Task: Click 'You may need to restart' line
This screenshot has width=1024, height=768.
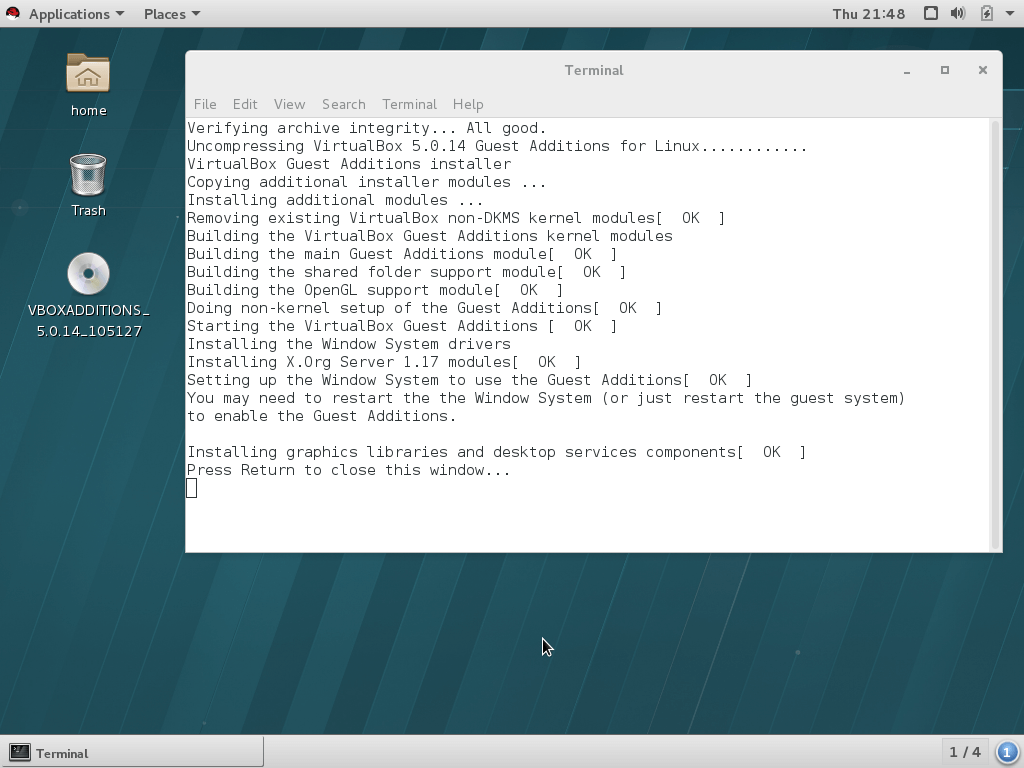Action: pyautogui.click(x=546, y=398)
